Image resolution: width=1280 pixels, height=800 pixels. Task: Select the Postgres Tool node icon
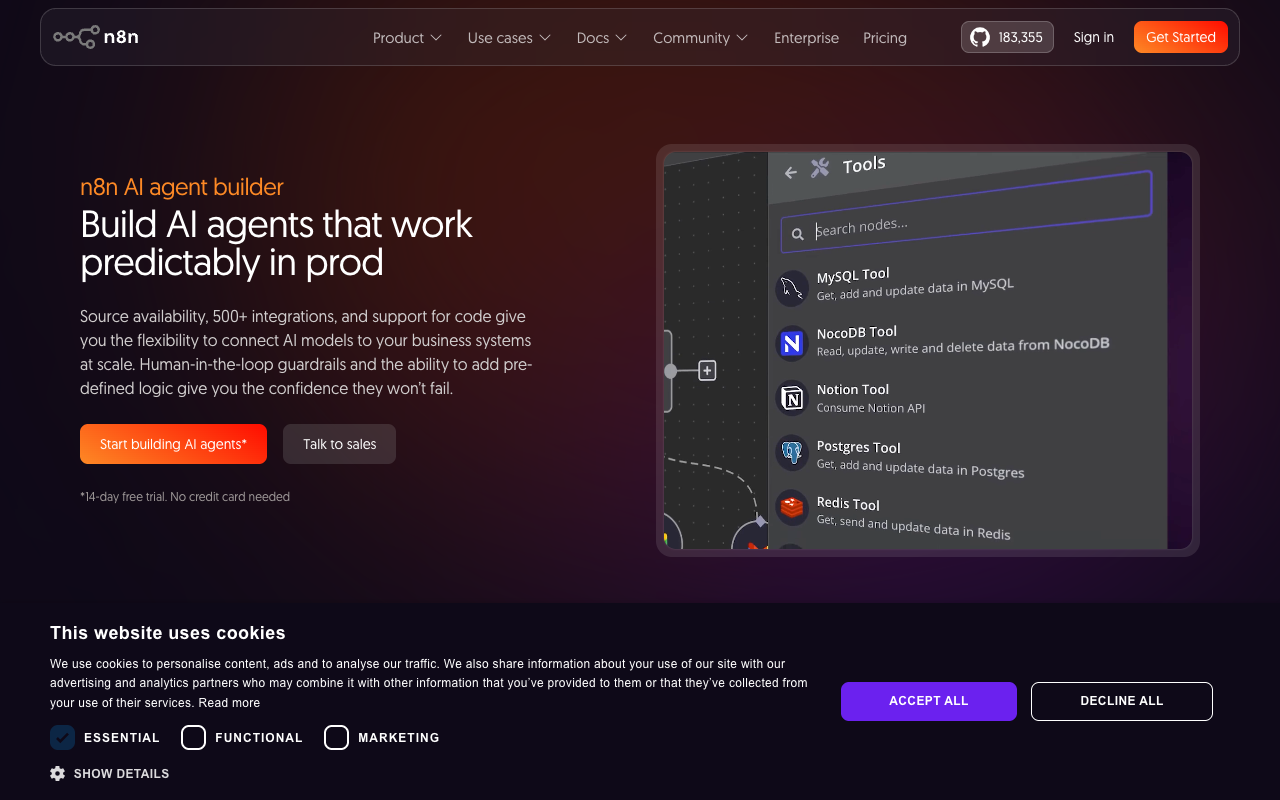point(791,454)
